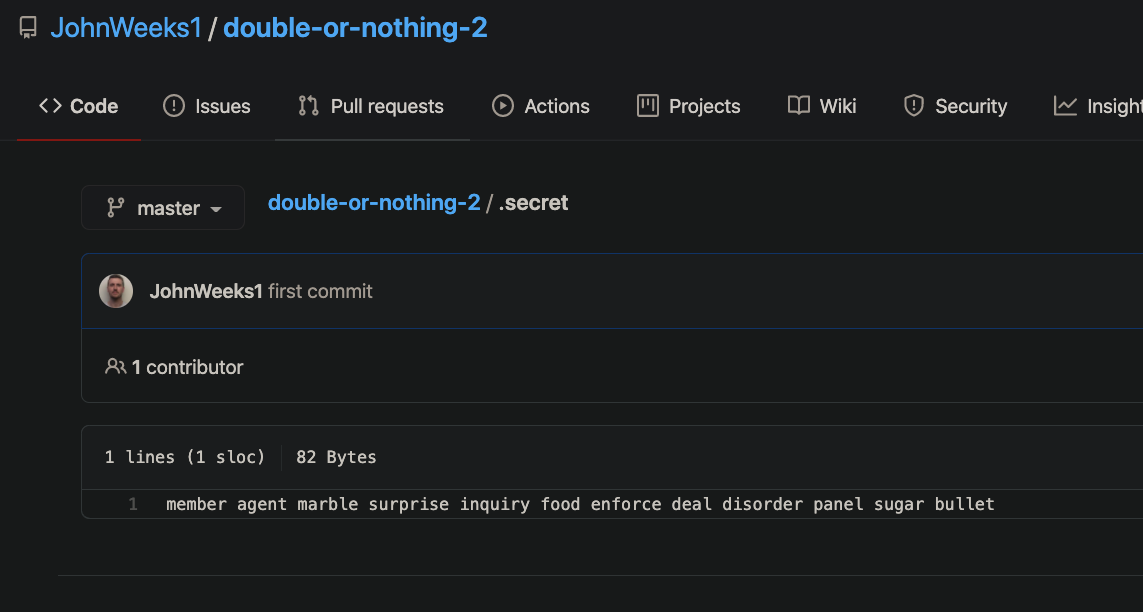This screenshot has height=612, width=1143.
Task: Open double-or-nothing-2 repository title link
Action: [355, 28]
